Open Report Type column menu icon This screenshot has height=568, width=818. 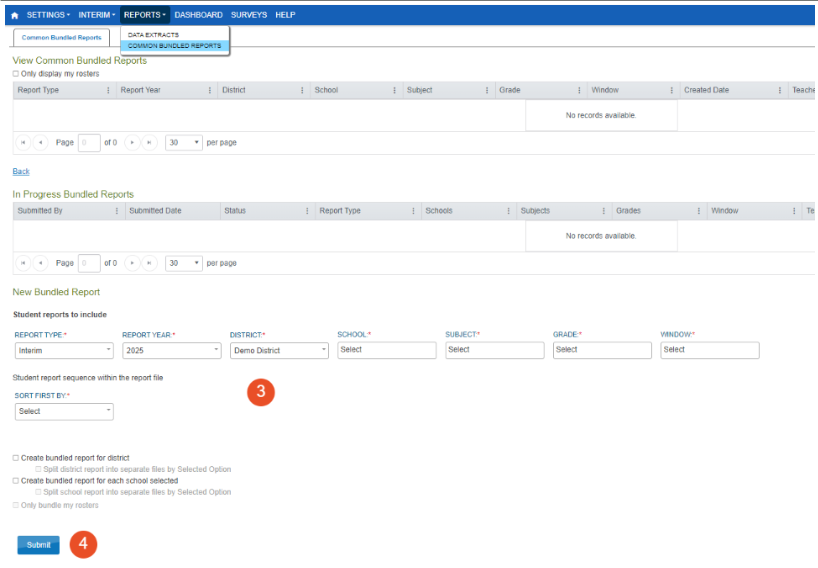(x=108, y=90)
